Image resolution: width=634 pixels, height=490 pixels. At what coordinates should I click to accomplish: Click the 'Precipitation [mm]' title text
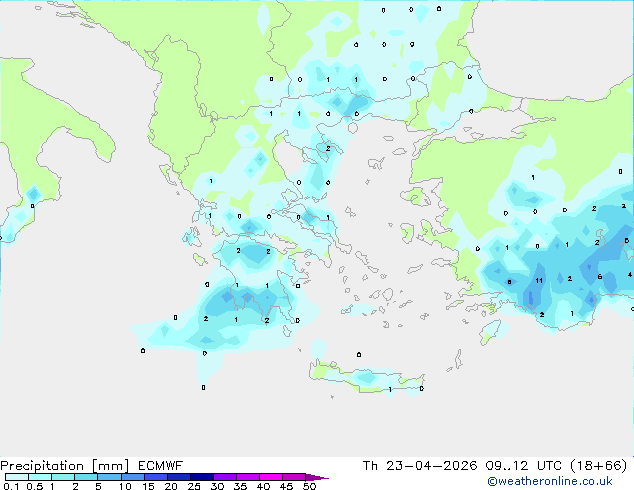click(65, 466)
